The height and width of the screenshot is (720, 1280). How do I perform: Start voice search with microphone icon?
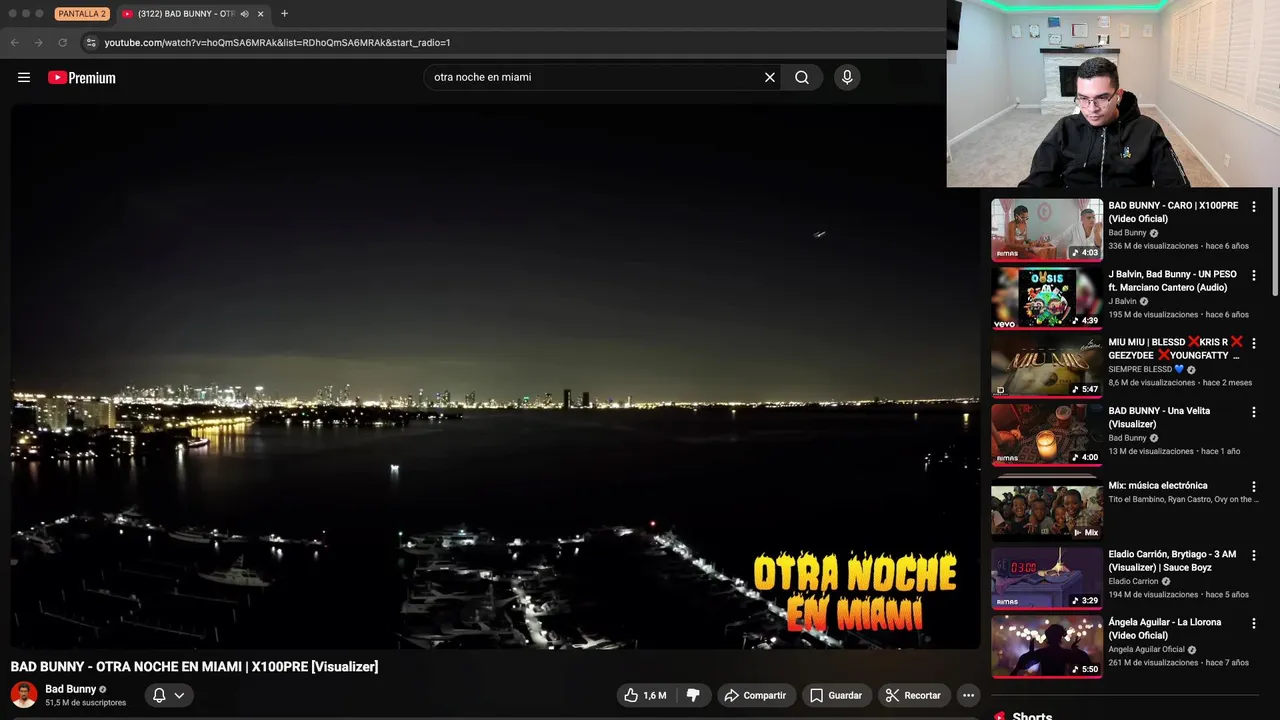click(847, 77)
